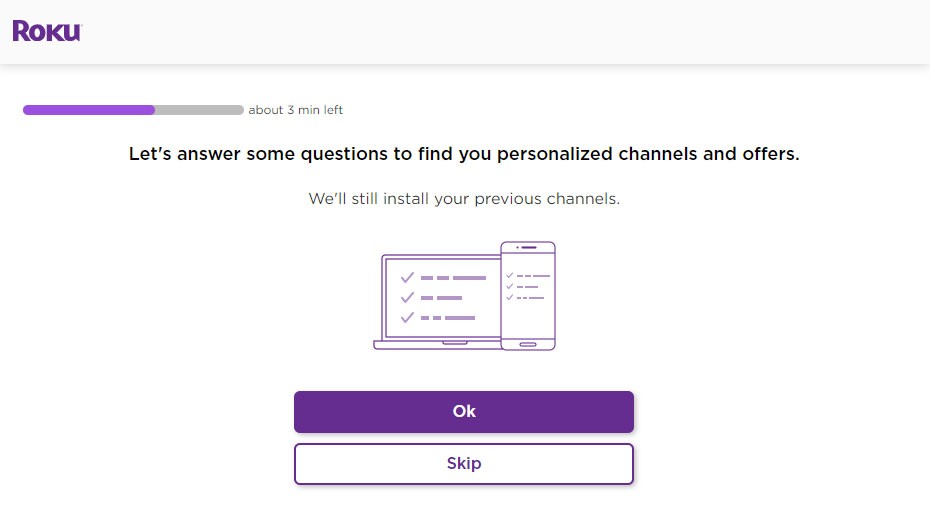This screenshot has height=529, width=930.
Task: Click the third checkmark on the laptop checklist
Action: (407, 317)
